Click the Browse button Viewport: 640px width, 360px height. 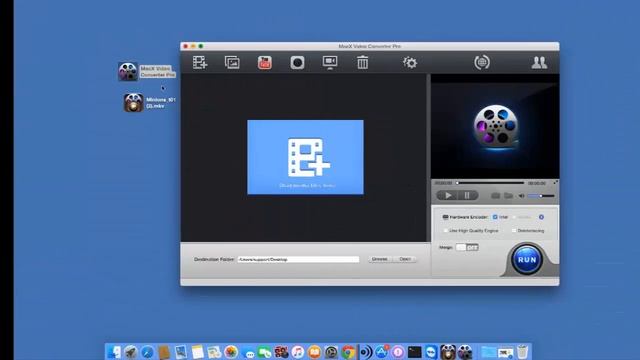click(x=379, y=259)
